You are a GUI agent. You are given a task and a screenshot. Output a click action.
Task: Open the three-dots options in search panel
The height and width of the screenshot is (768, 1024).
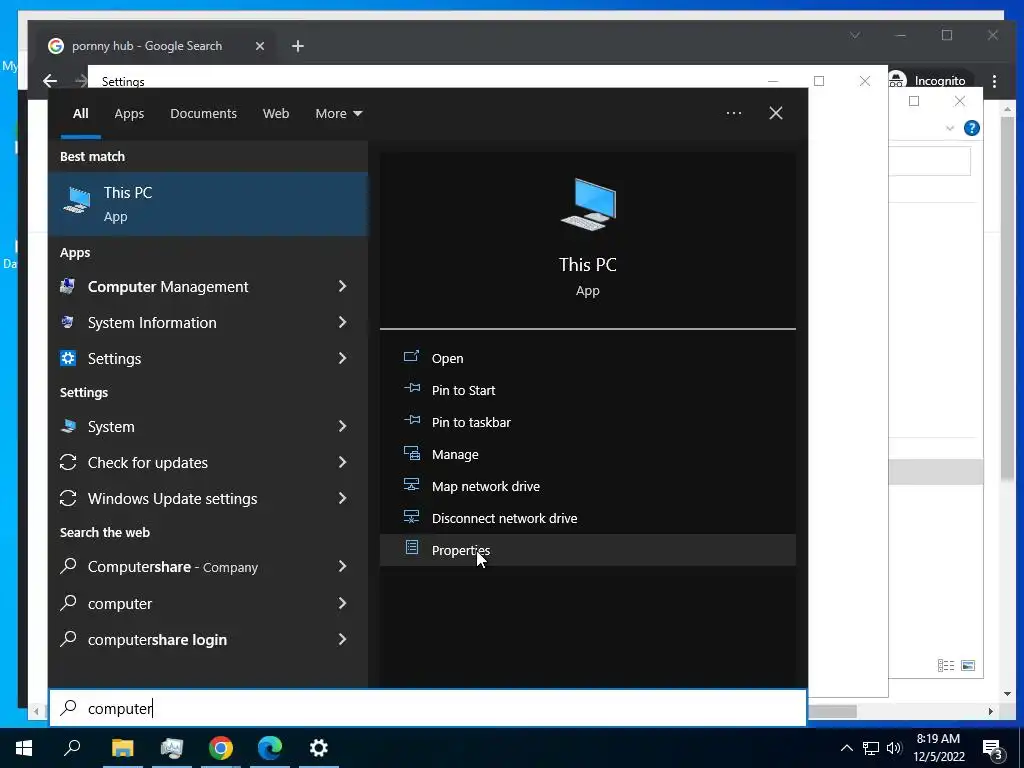click(x=733, y=113)
